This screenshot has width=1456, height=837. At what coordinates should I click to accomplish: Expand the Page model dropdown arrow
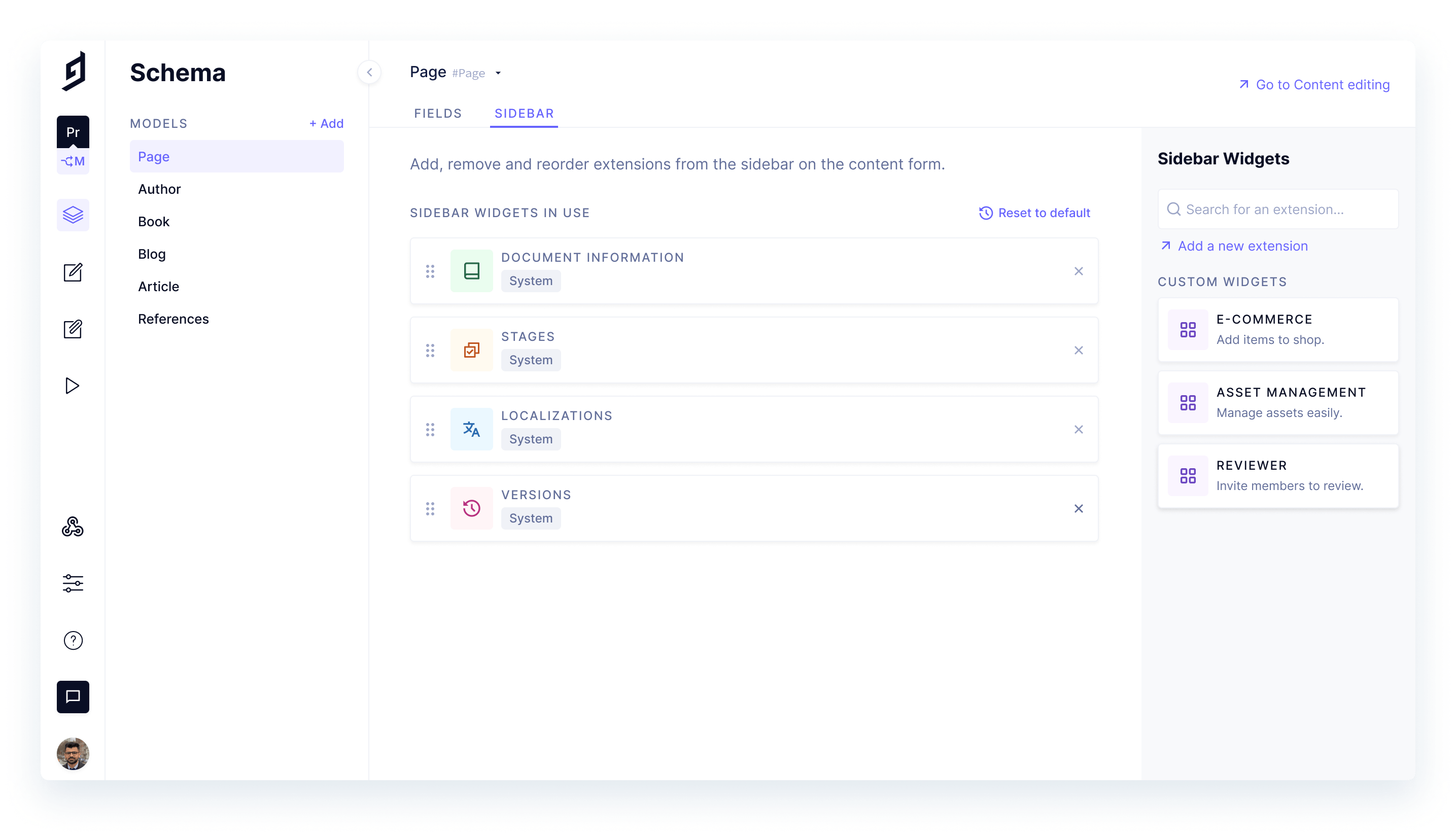pos(498,73)
